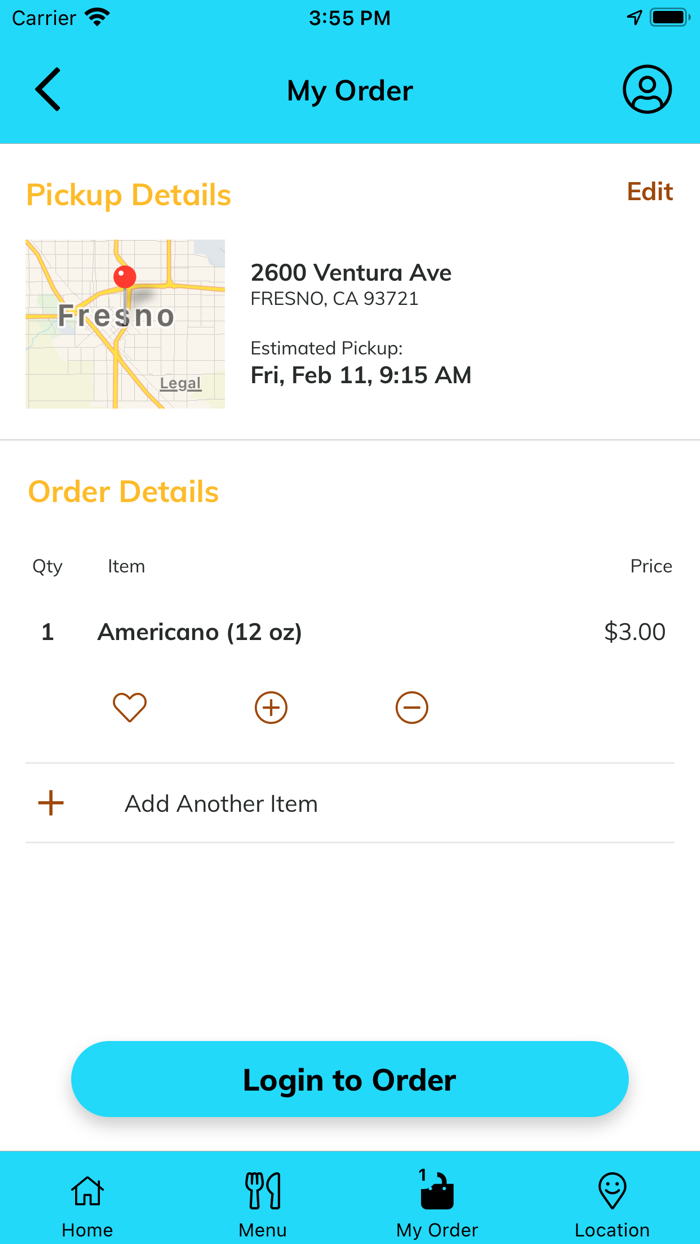The height and width of the screenshot is (1244, 700).
Task: Open the user profile icon
Action: point(647,90)
